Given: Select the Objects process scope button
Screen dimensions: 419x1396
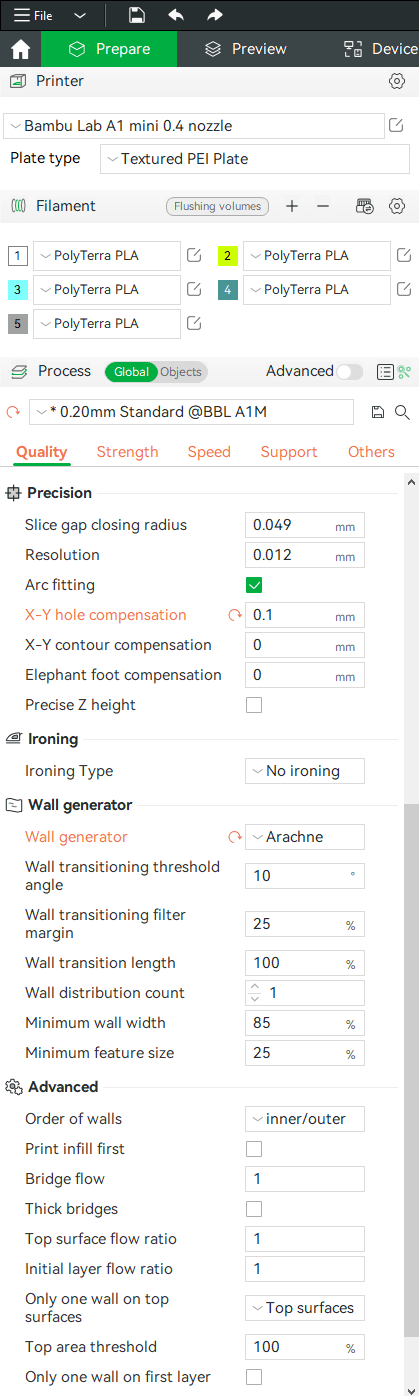Looking at the screenshot, I should click(x=181, y=372).
